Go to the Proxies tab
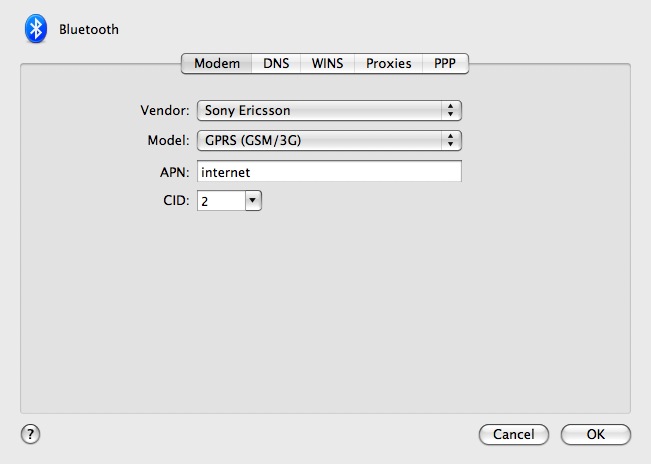 pos(389,63)
